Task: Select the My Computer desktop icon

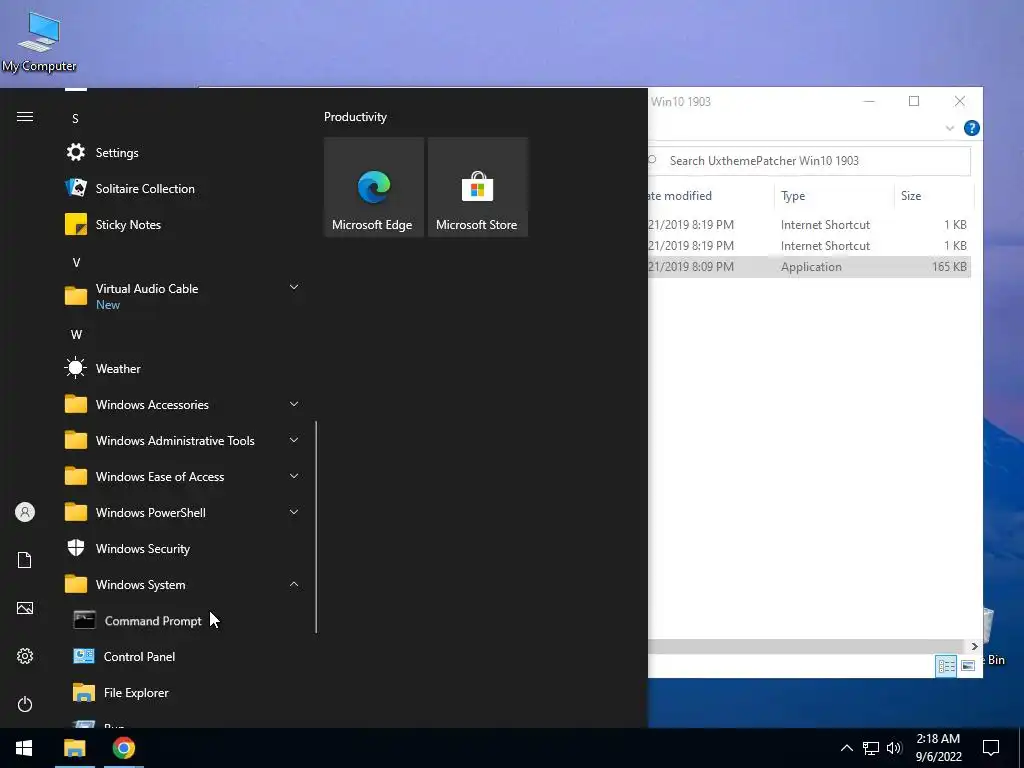Action: coord(39,42)
